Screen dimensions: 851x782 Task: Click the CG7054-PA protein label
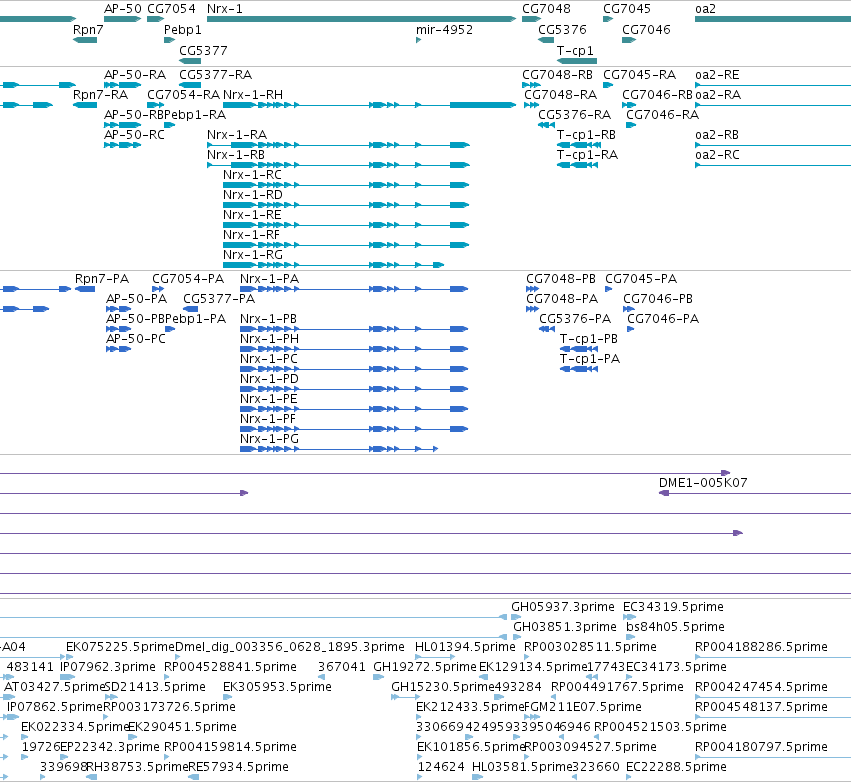tap(188, 279)
